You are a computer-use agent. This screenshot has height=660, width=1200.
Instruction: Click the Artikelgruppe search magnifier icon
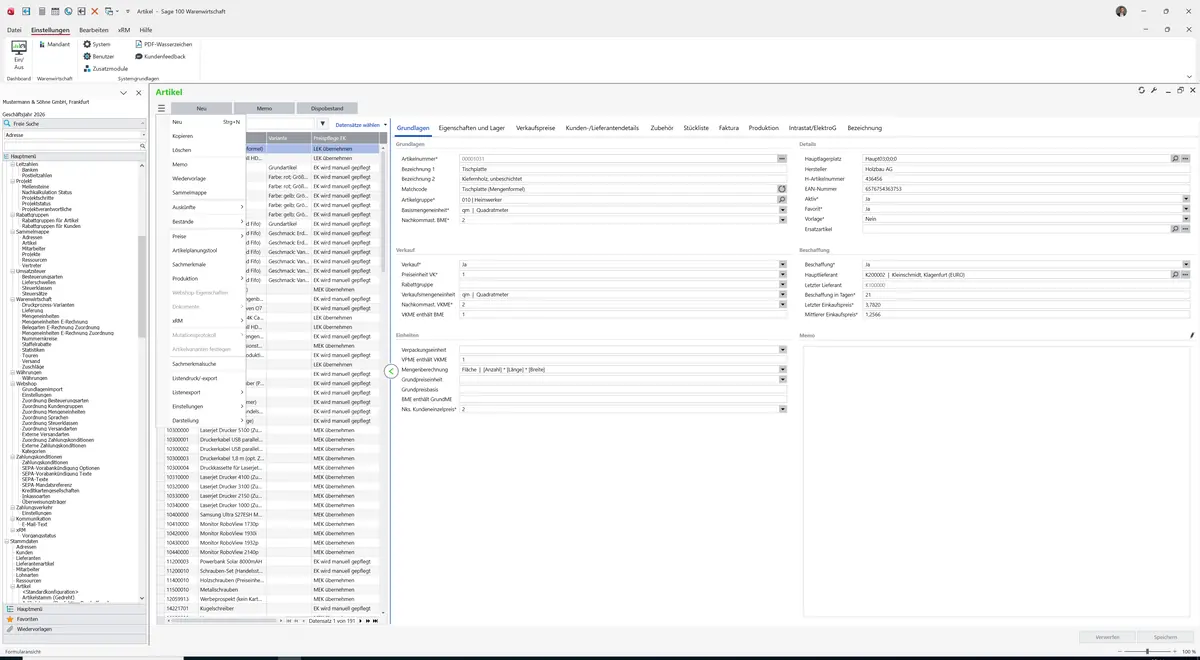[782, 199]
